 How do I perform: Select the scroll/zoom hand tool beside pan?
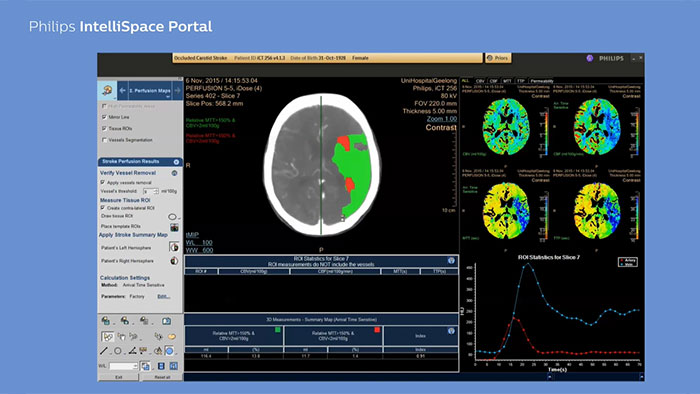click(133, 336)
